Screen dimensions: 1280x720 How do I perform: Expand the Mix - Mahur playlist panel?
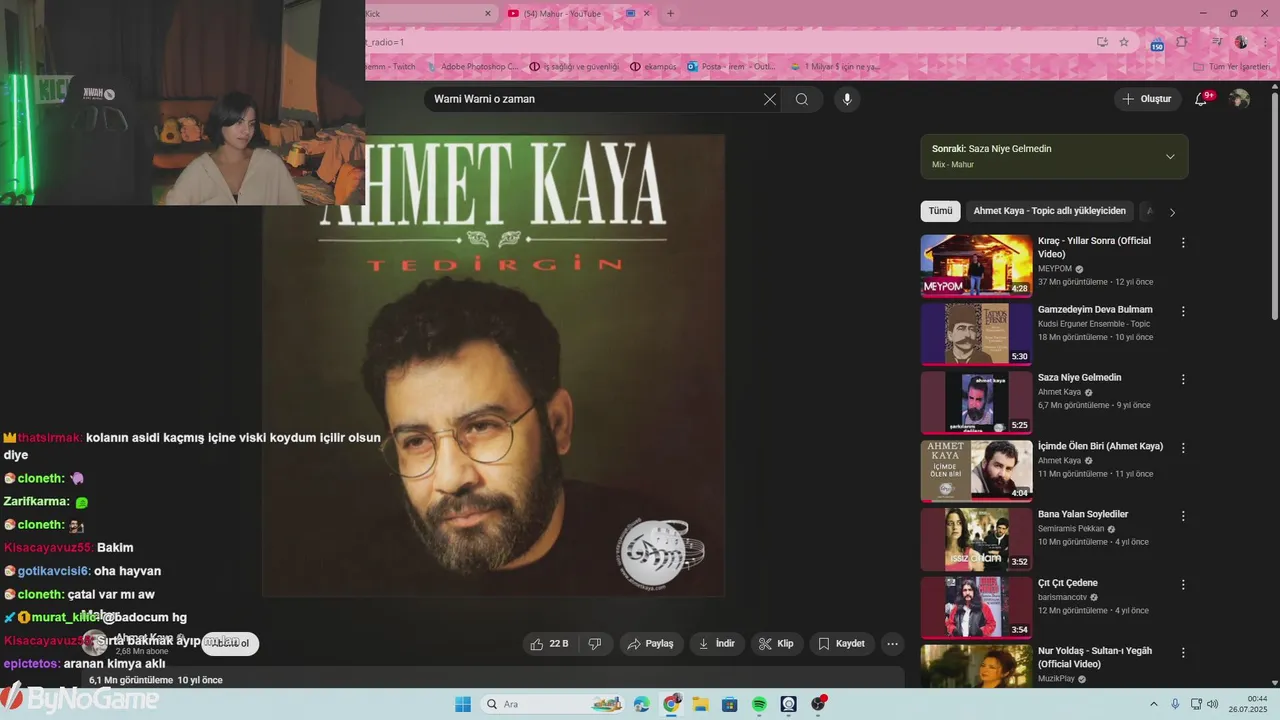[1170, 157]
